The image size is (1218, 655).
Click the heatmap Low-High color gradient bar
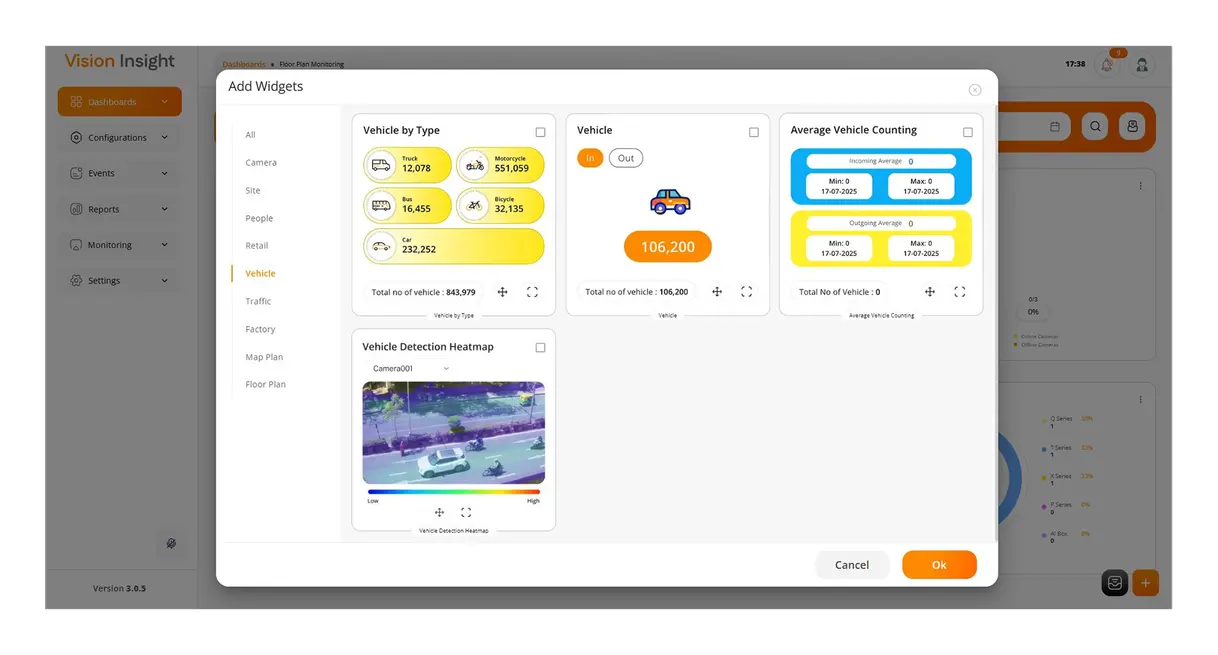tap(454, 492)
